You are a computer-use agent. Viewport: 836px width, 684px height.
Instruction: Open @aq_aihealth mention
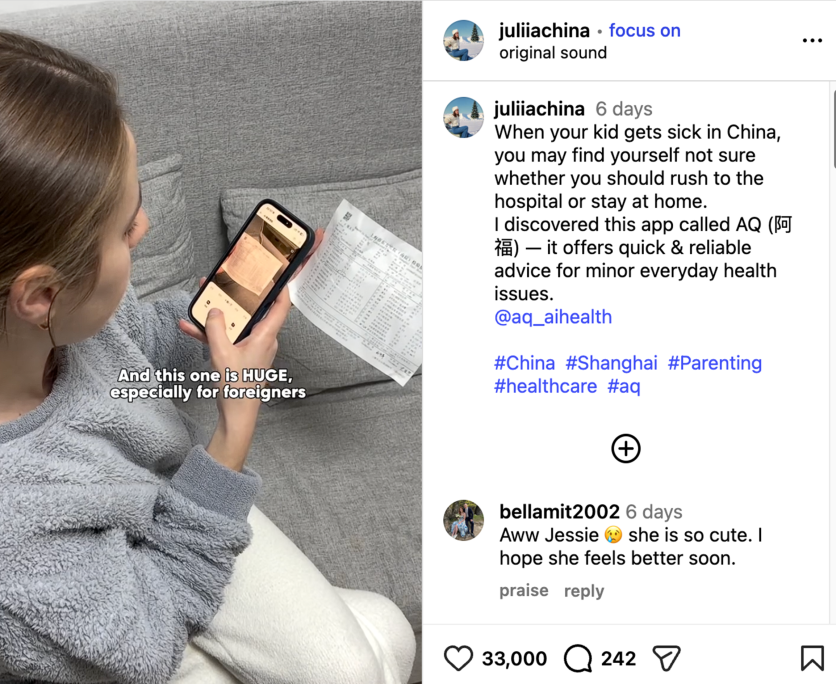click(553, 317)
